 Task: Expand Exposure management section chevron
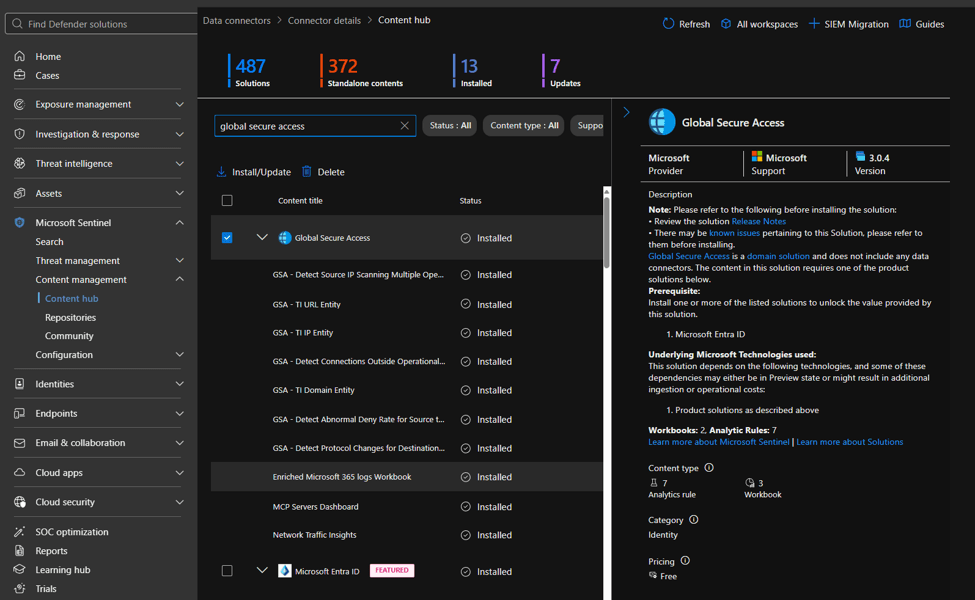[x=180, y=104]
